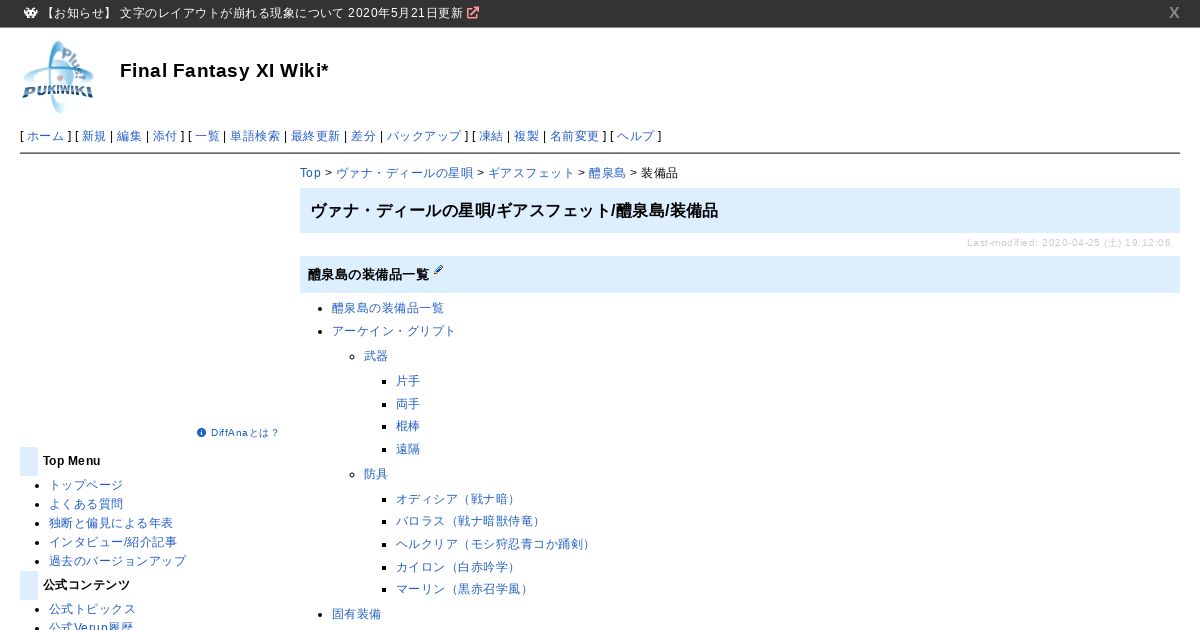The image size is (1200, 630).
Task: Open the 棍棒 weapons anchor
Action: coord(408,426)
